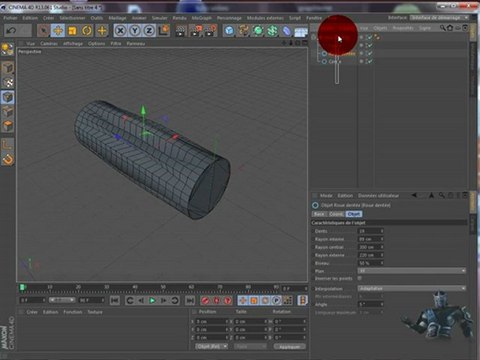This screenshot has height=360, width=480.
Task: Activate the Rotate tool
Action: click(87, 31)
